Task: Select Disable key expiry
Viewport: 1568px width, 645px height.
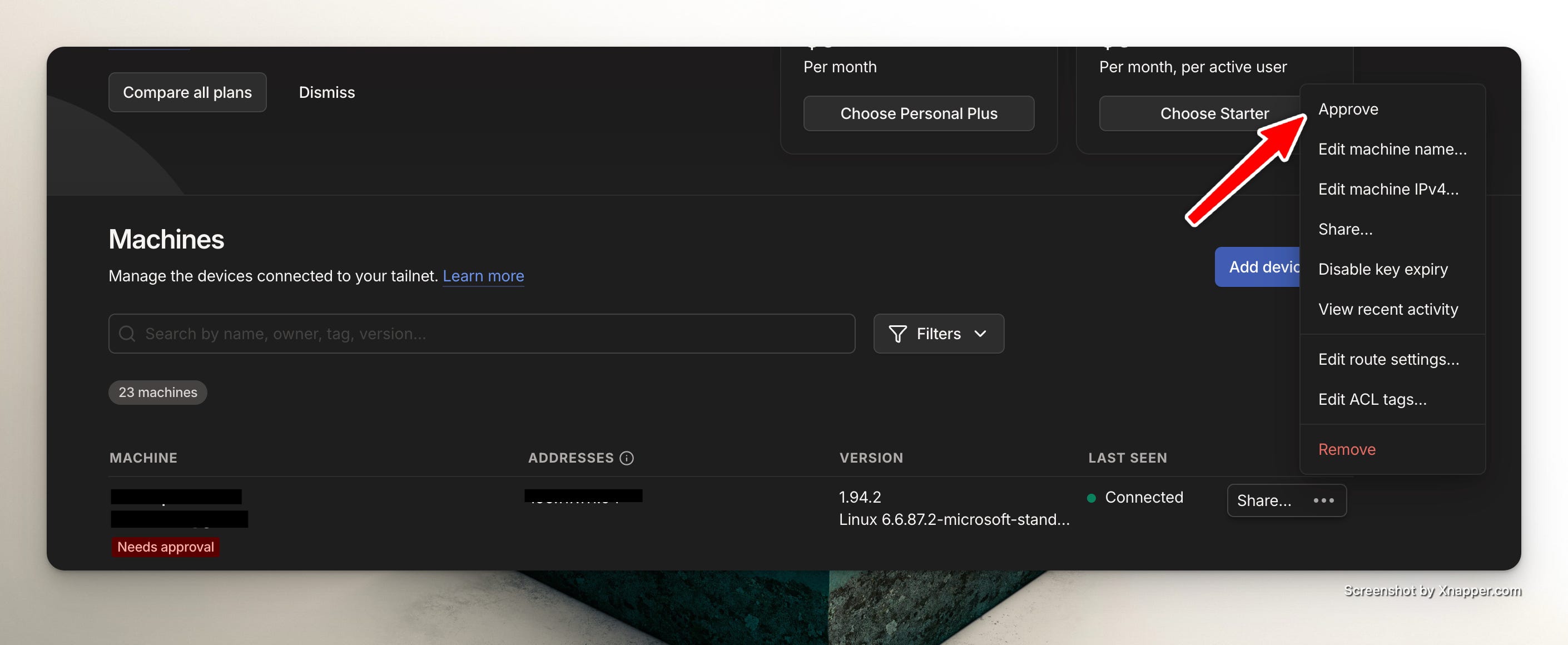Action: click(x=1382, y=269)
